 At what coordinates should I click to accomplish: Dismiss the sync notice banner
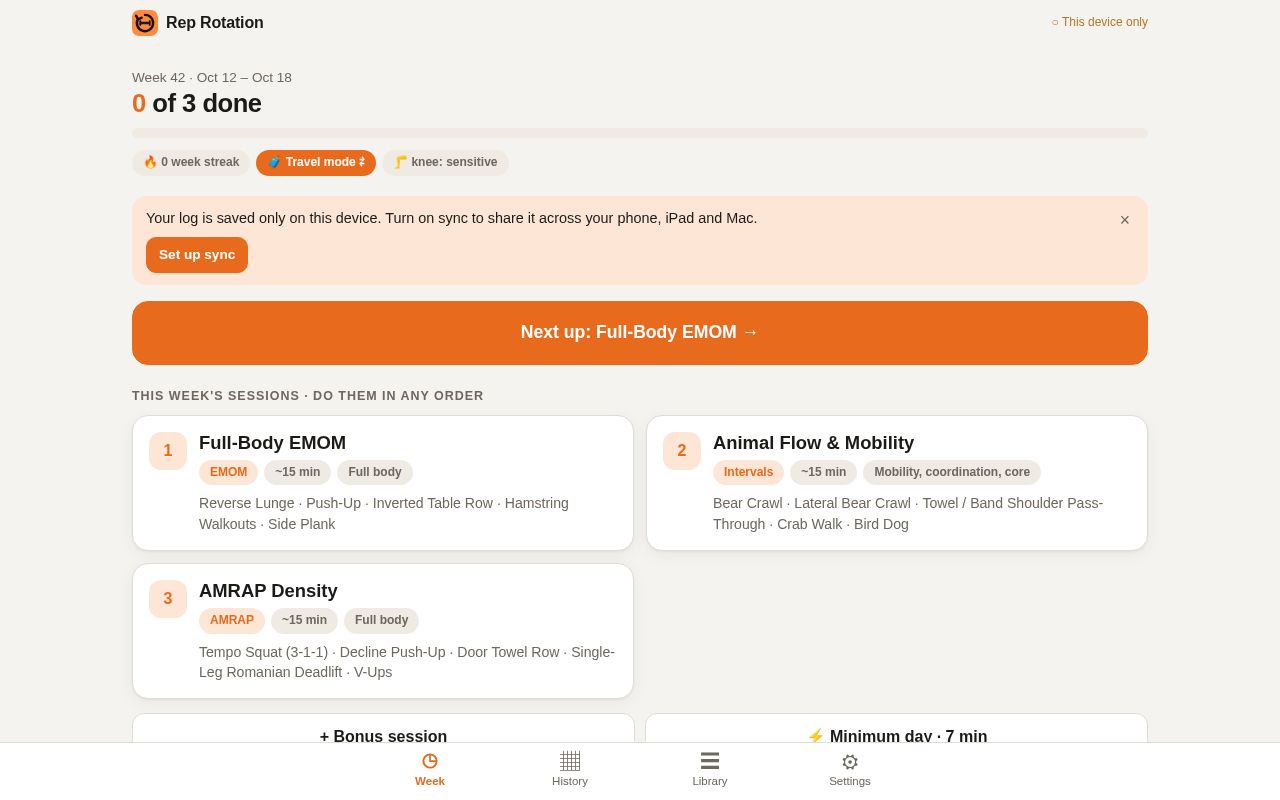point(1125,220)
